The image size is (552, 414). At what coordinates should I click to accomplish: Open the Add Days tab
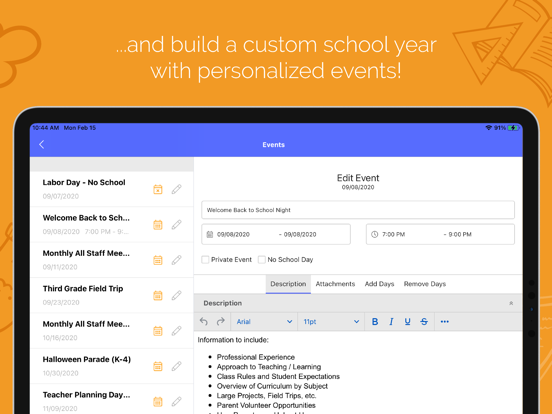pyautogui.click(x=379, y=284)
